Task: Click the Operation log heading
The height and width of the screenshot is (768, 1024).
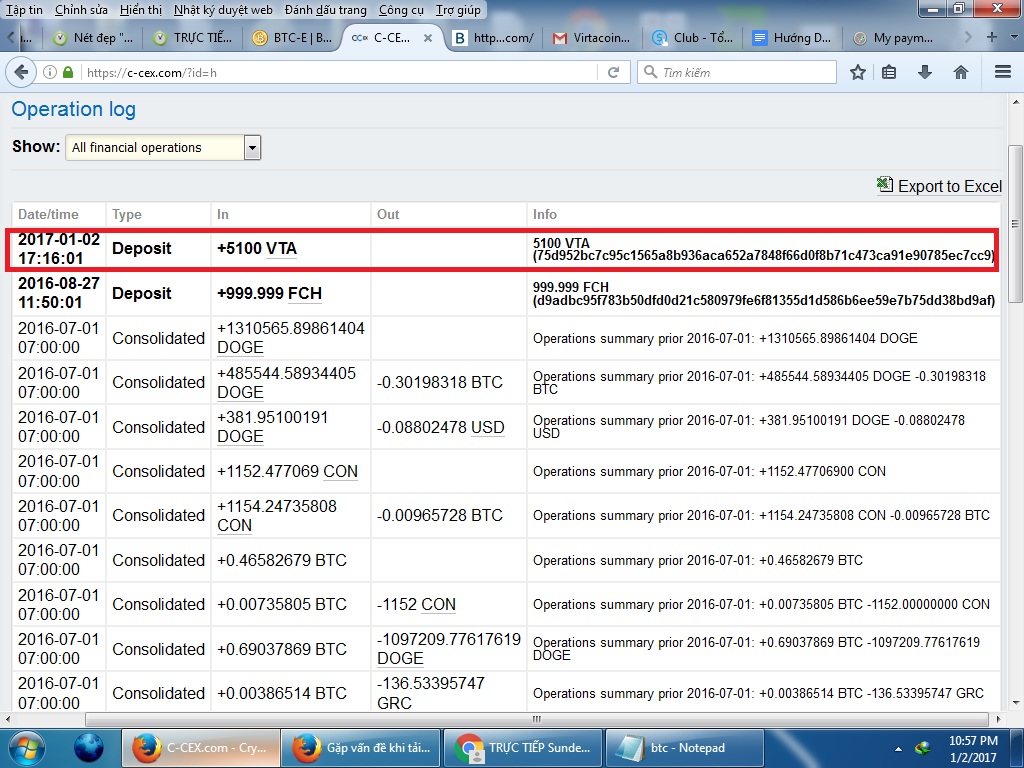Action: tap(74, 109)
